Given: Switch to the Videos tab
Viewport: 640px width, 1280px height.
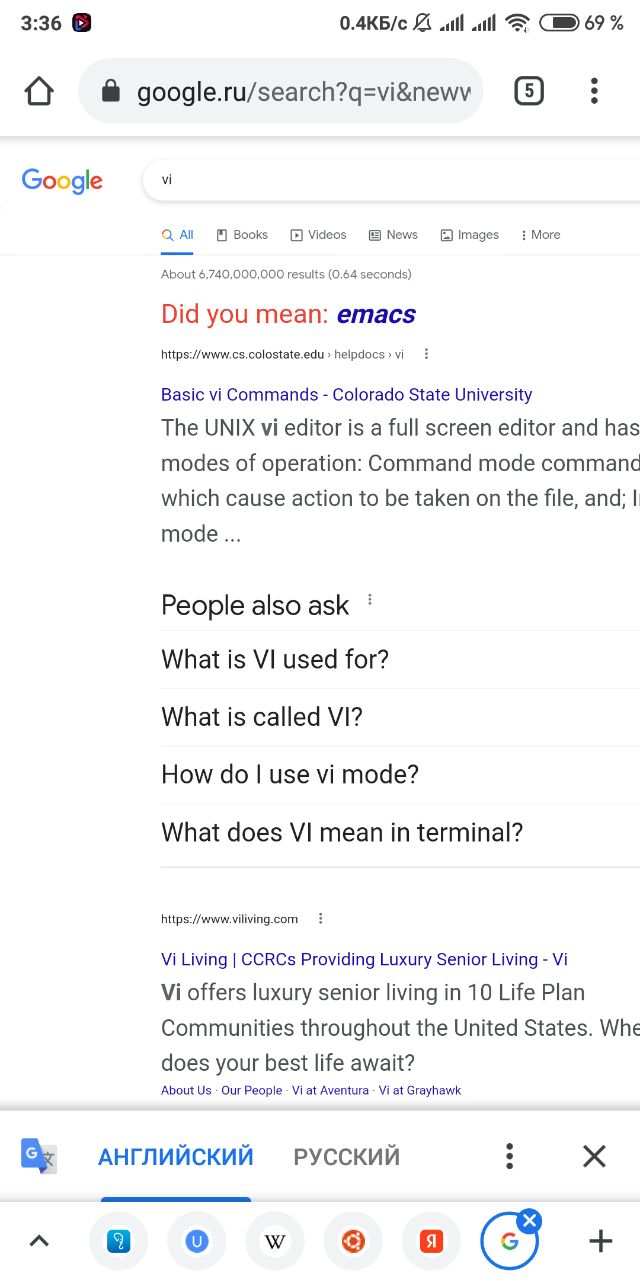Looking at the screenshot, I should point(318,235).
